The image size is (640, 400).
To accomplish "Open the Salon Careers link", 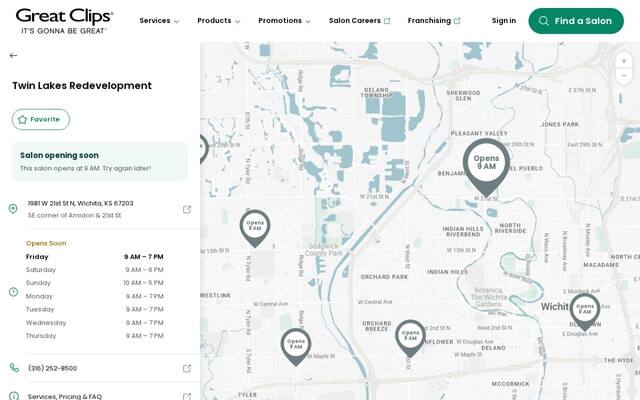I will (x=359, y=20).
